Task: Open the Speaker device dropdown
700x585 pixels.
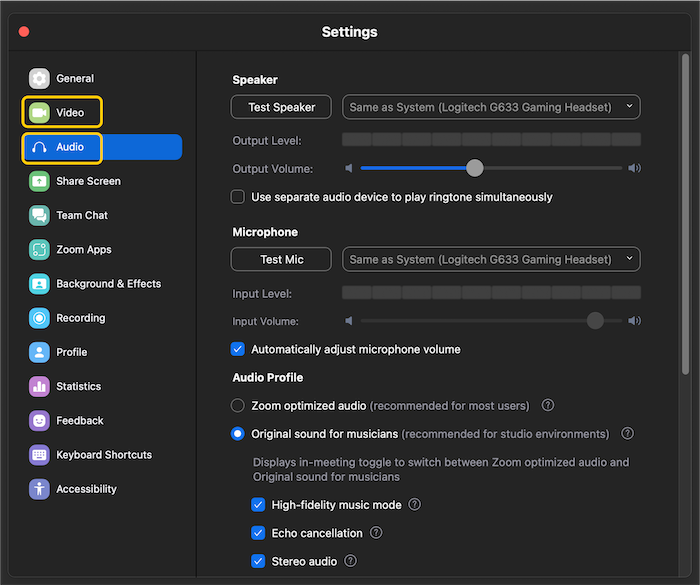Action: click(491, 107)
